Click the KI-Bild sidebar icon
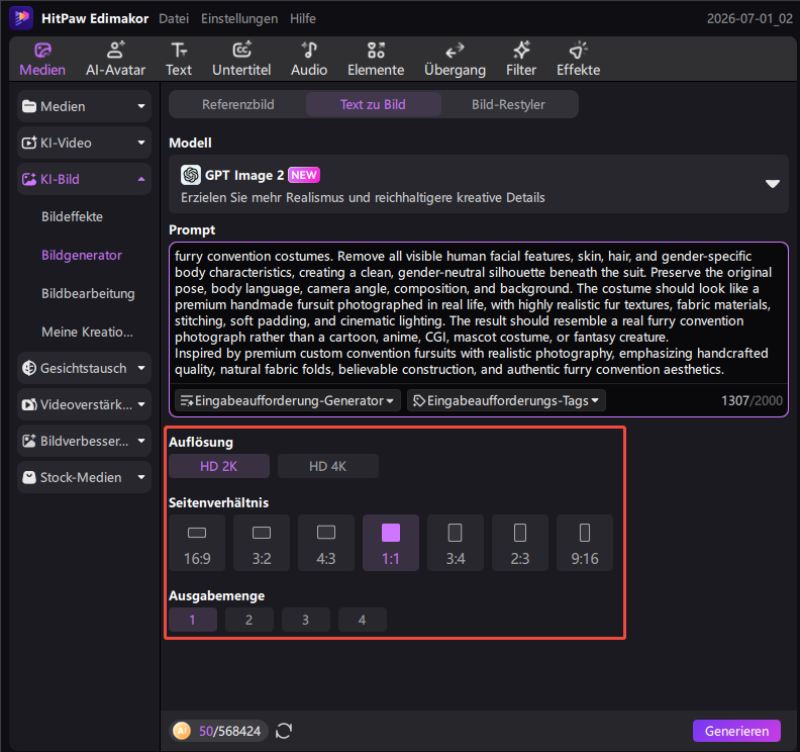Screen dimensions: 800x752 (x=29, y=179)
